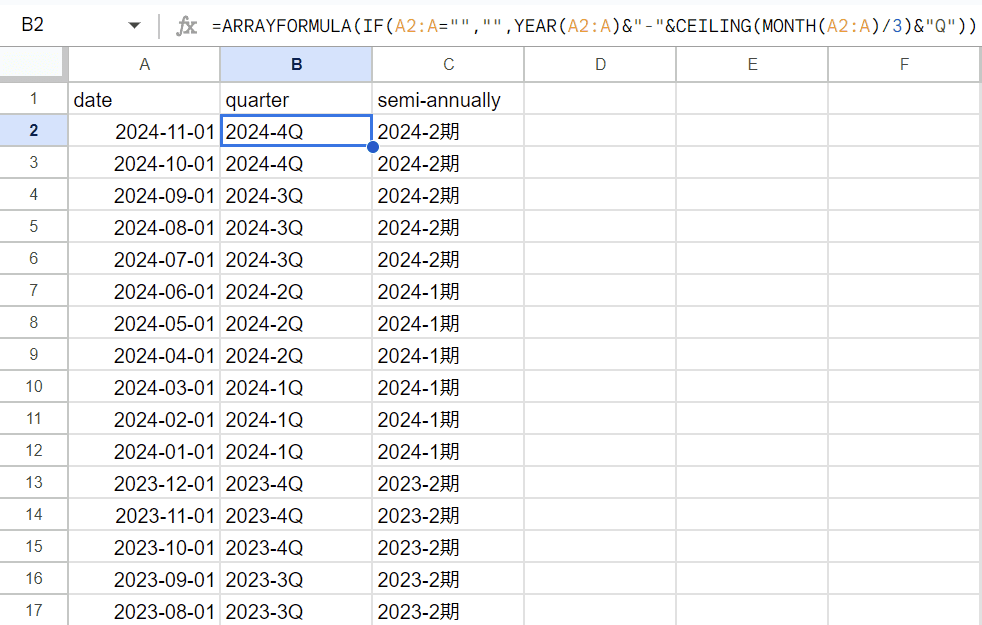Screen dimensions: 982x625
Task: Select column F header
Action: pos(904,64)
